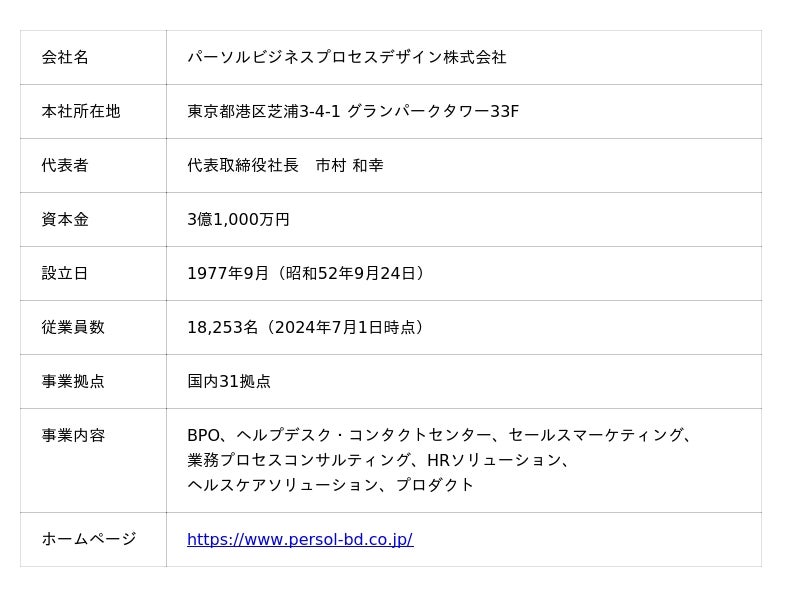Click the 代表者 label cell
The height and width of the screenshot is (597, 800).
pos(93,165)
